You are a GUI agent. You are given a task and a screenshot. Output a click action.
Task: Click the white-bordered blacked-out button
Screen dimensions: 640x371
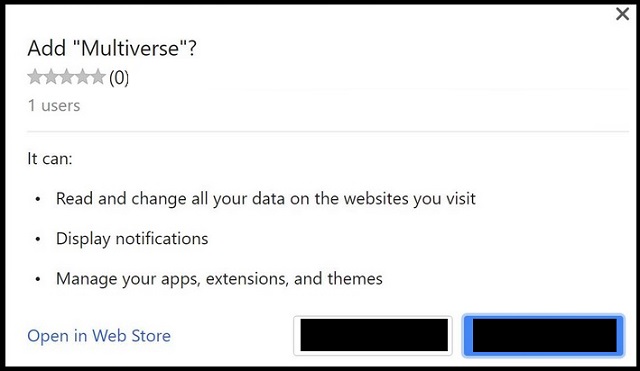373,335
